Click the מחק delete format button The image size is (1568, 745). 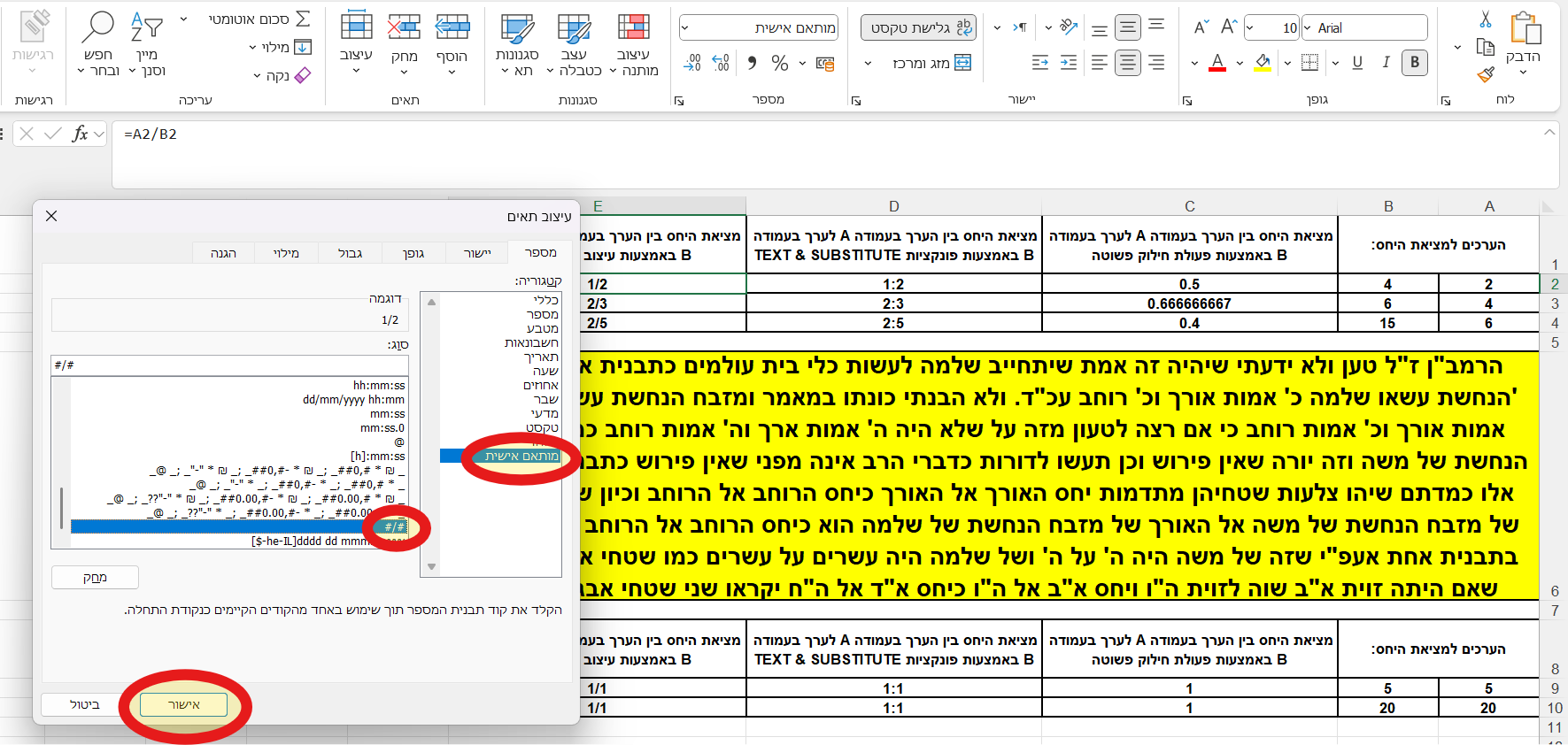(95, 578)
